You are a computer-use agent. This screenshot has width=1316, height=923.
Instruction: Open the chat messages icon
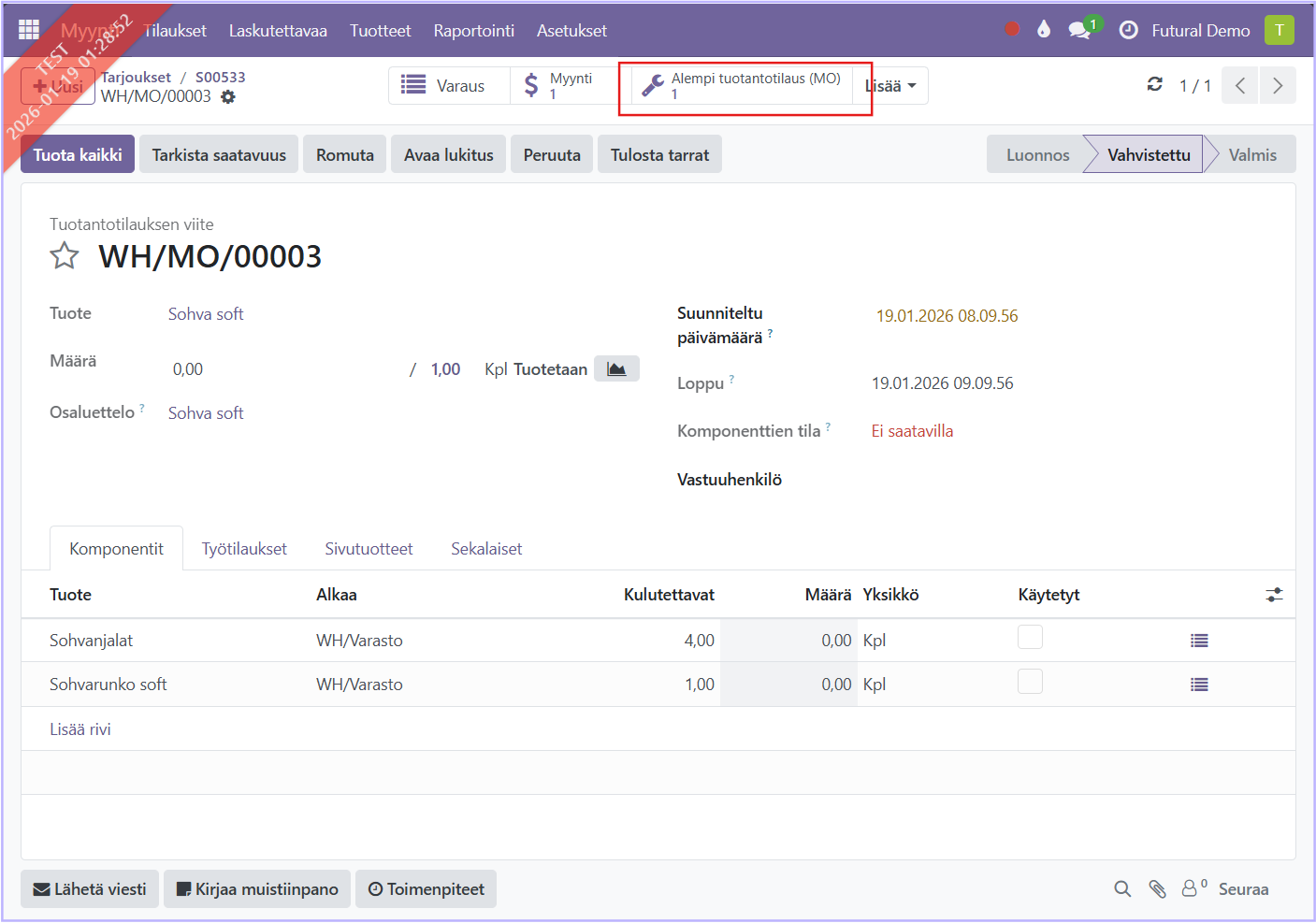click(x=1079, y=30)
